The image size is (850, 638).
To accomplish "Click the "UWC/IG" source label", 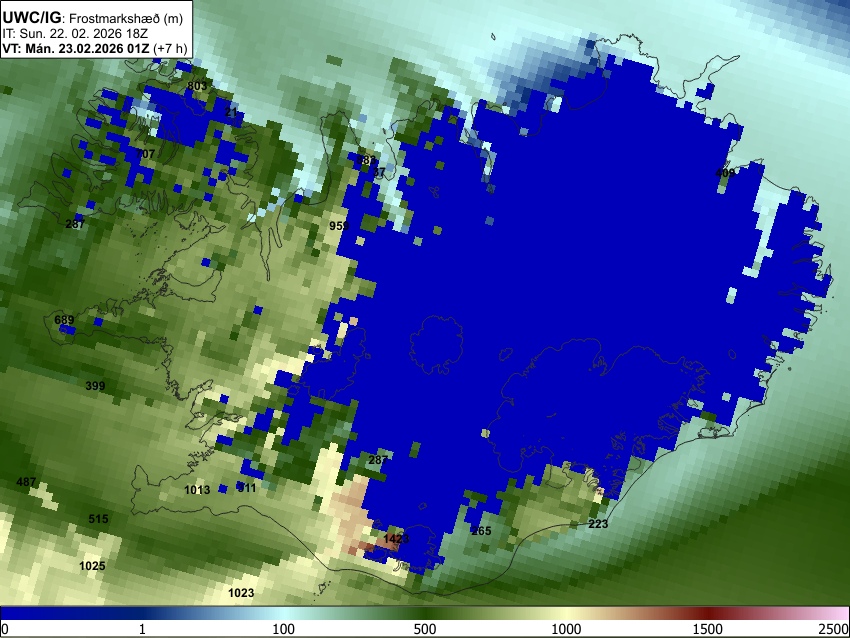I will coord(31,18).
